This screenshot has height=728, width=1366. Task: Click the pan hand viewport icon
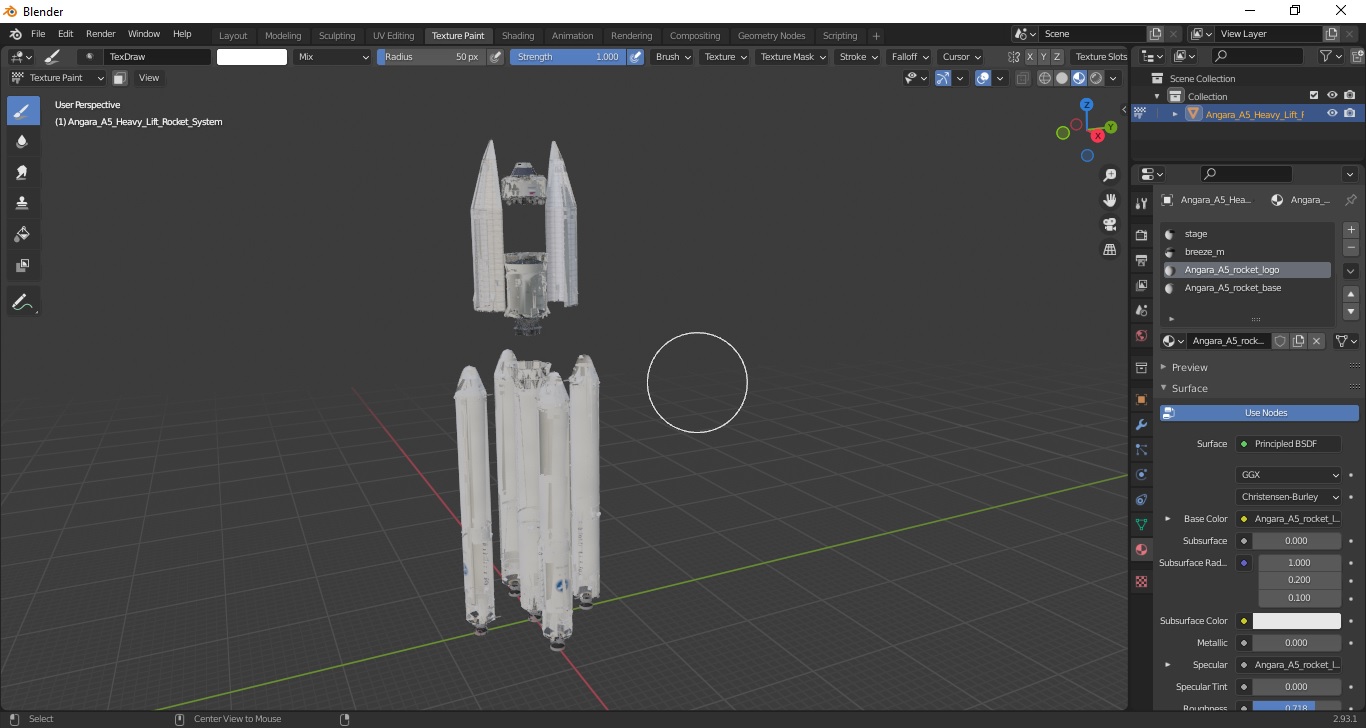[1109, 200]
